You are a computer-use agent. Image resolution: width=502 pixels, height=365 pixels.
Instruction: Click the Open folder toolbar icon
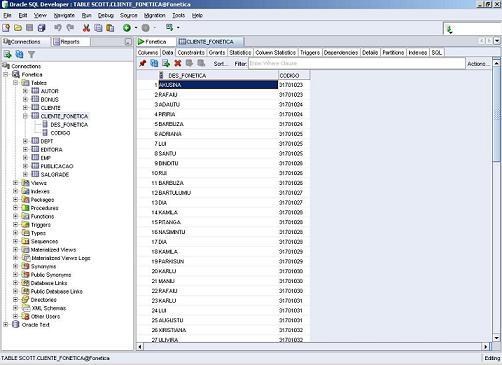pos(18,28)
